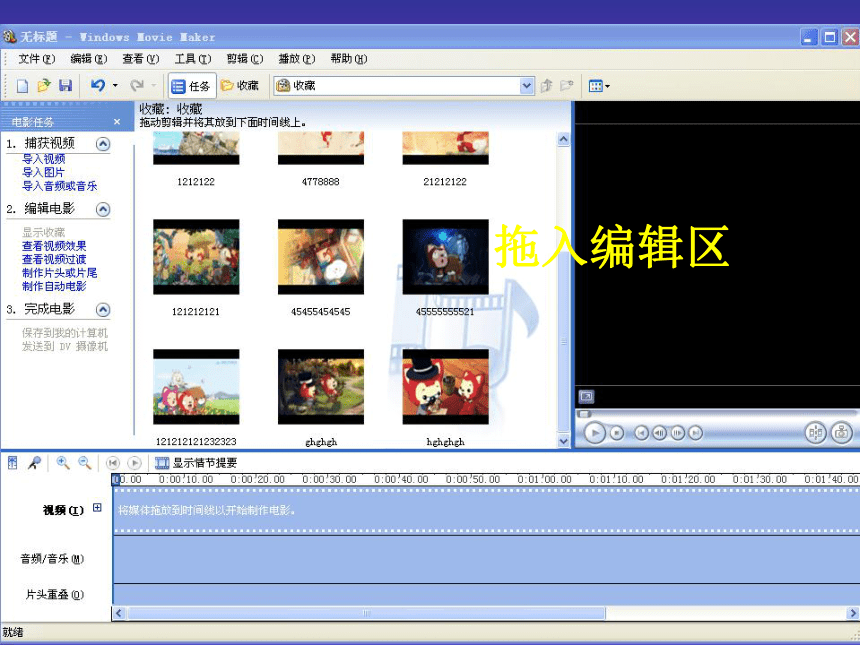Click the timeline horizontal scrollbar thumb
Screen dimensions: 860x645
tap(366, 613)
